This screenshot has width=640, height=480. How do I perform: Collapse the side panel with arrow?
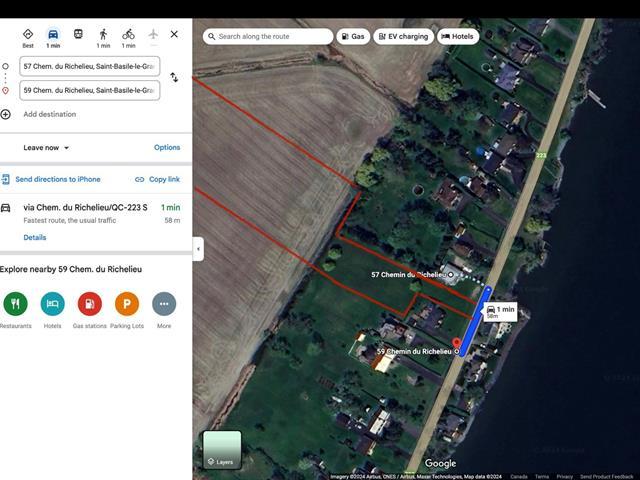198,249
